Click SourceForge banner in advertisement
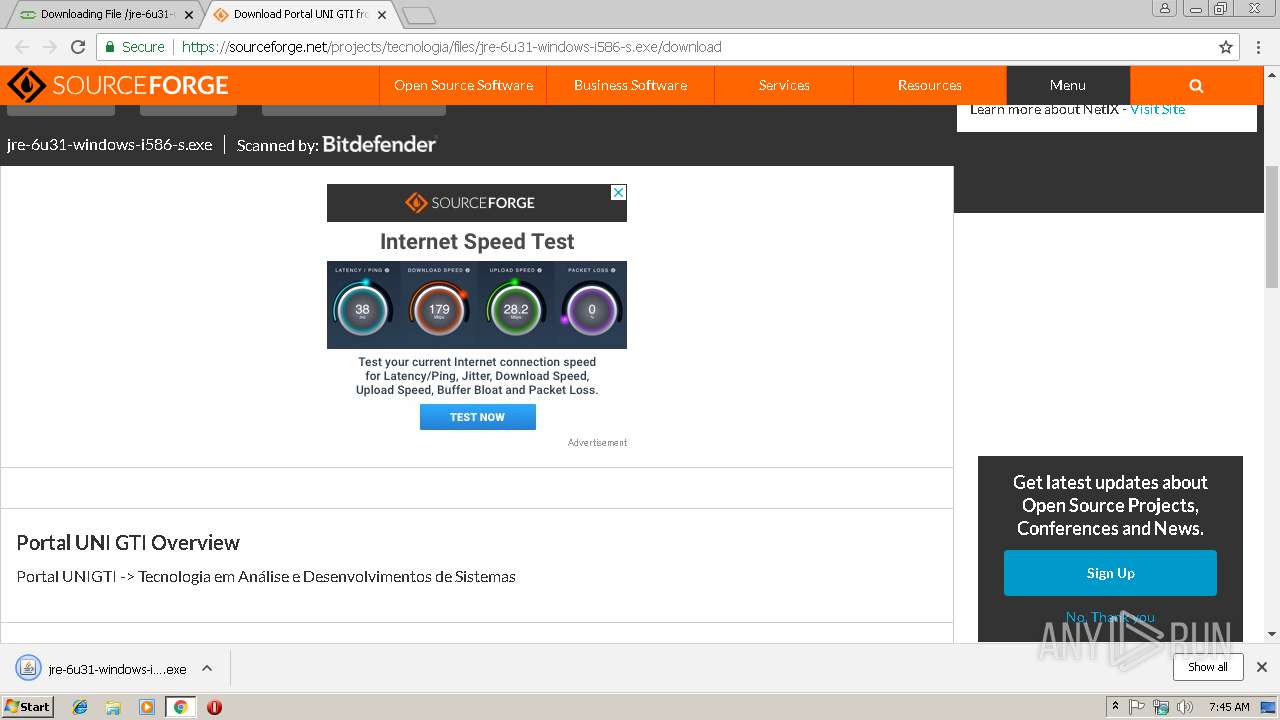 pyautogui.click(x=477, y=203)
